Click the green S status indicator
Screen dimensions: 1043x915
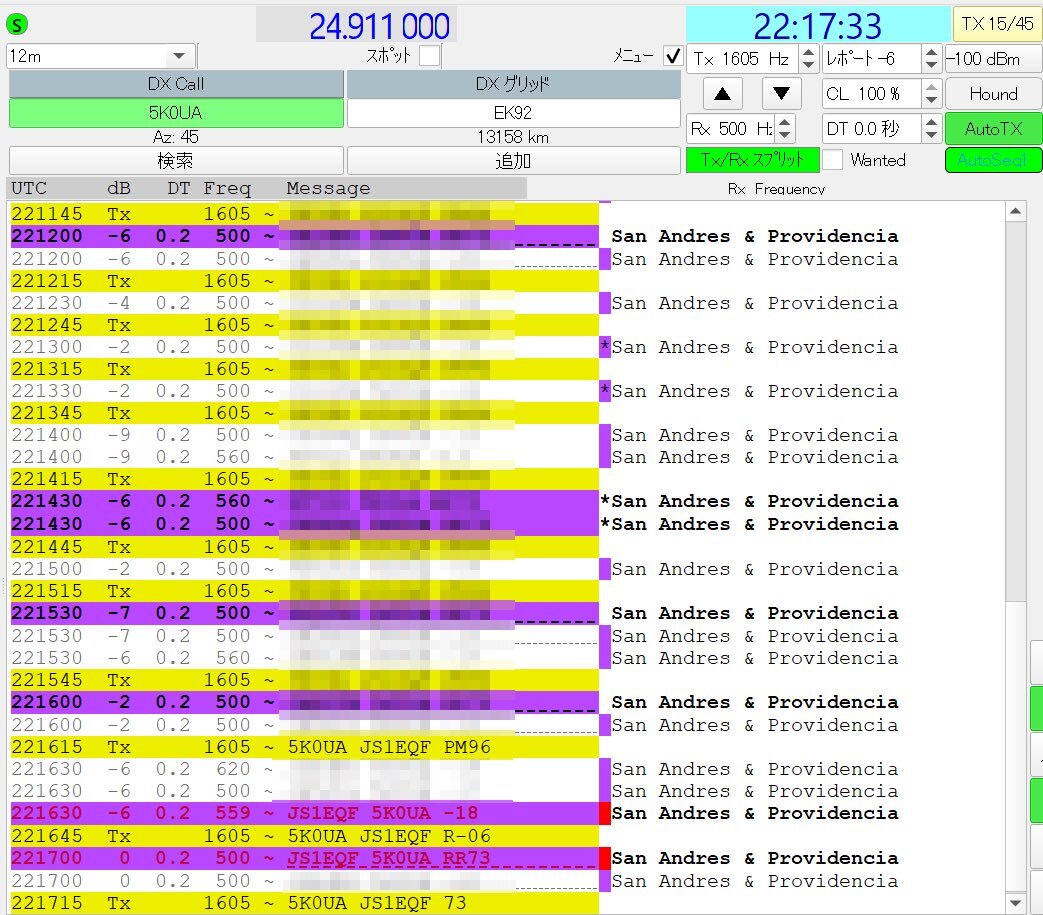tap(19, 25)
